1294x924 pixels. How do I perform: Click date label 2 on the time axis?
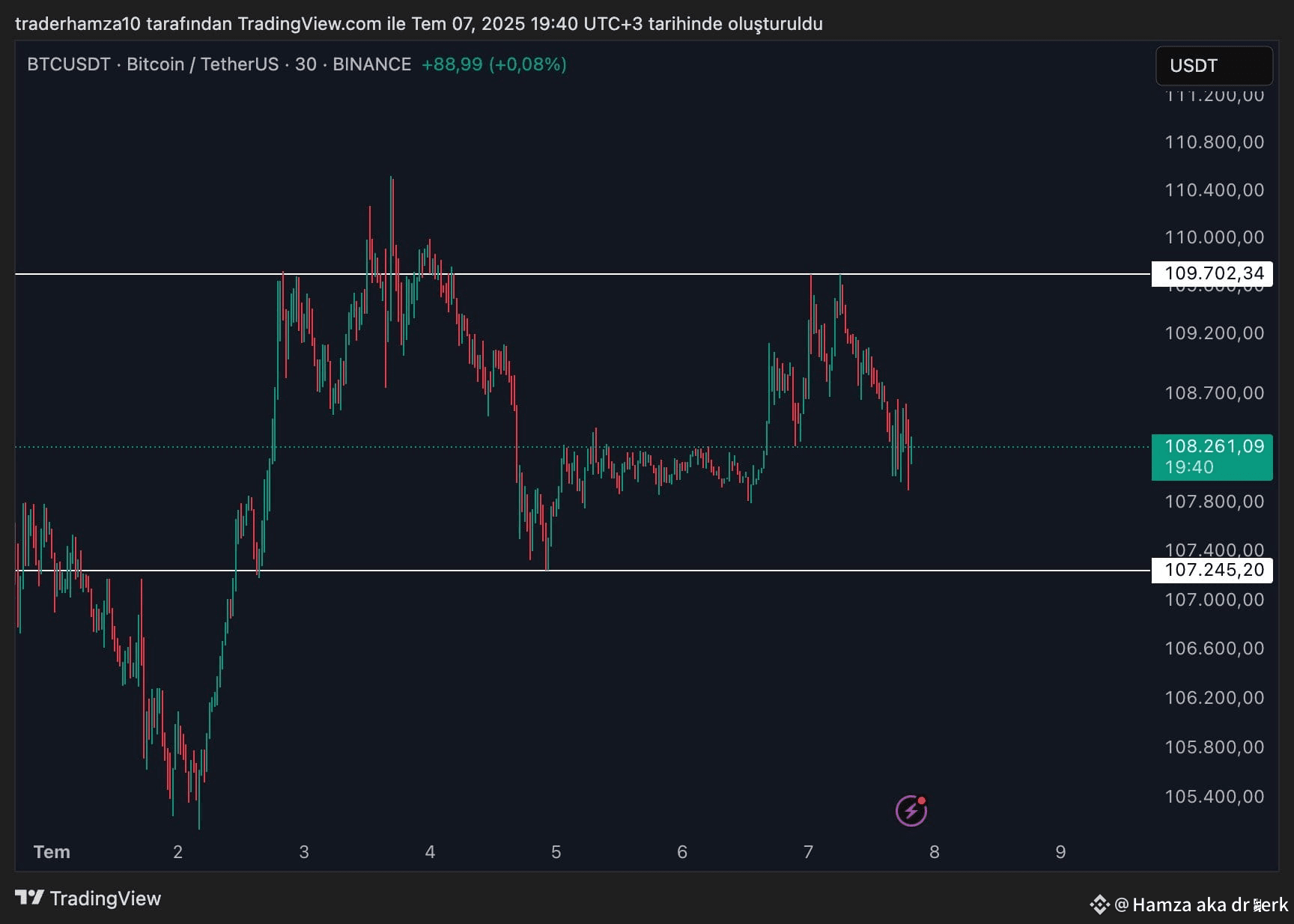point(177,852)
